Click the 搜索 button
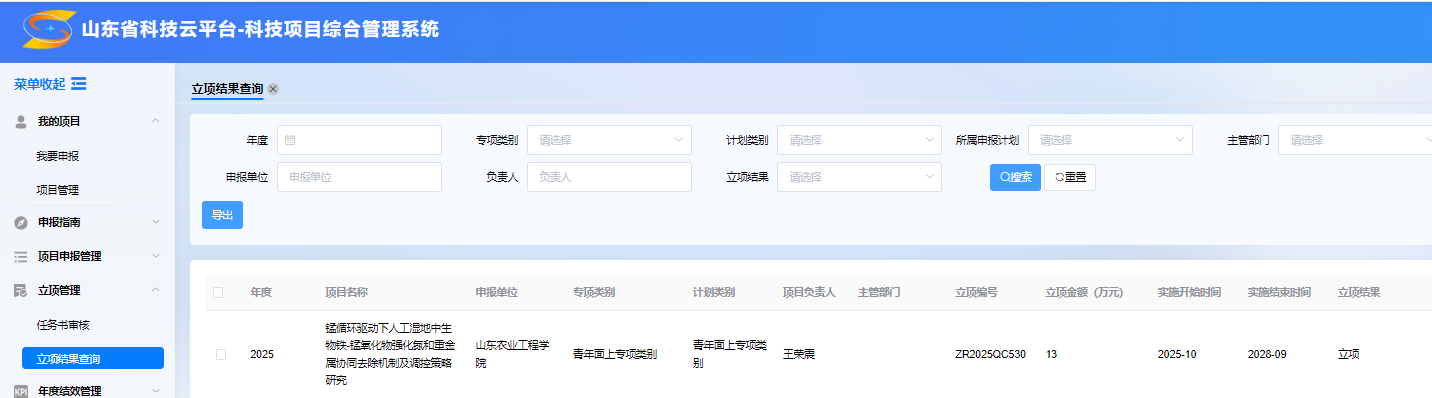The image size is (1432, 398). click(1016, 177)
